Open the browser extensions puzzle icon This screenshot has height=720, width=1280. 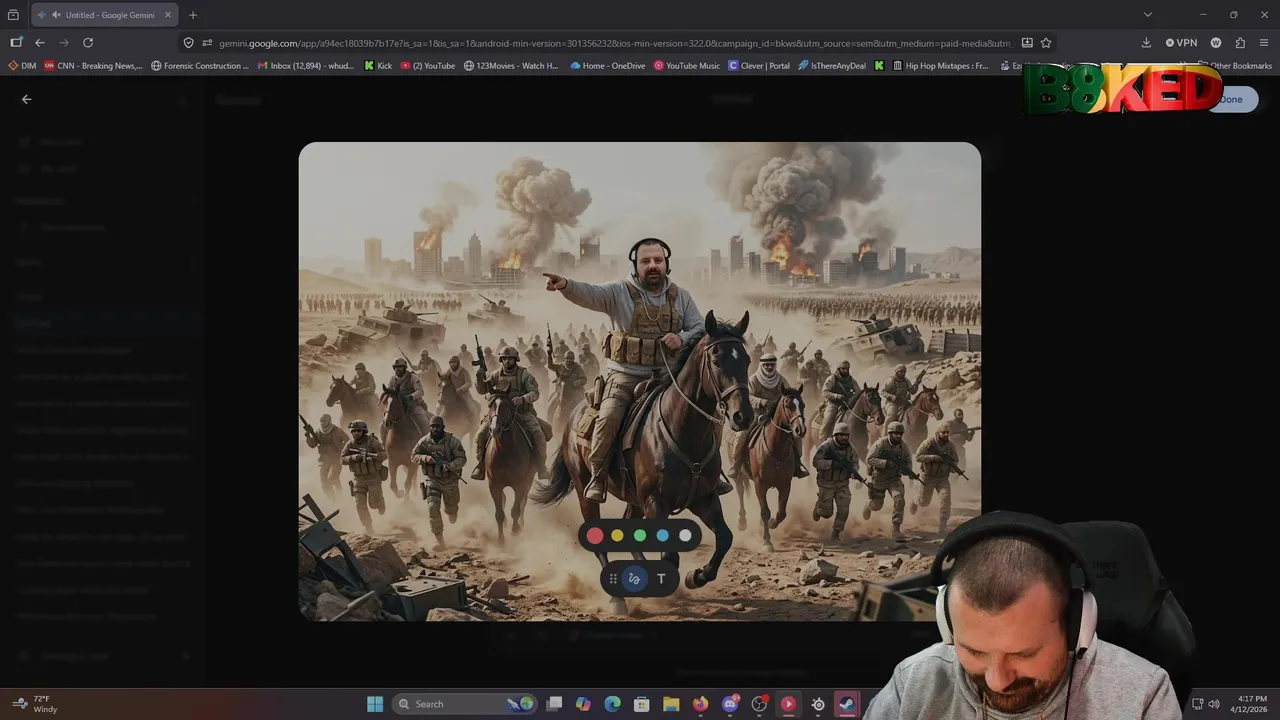[1240, 43]
